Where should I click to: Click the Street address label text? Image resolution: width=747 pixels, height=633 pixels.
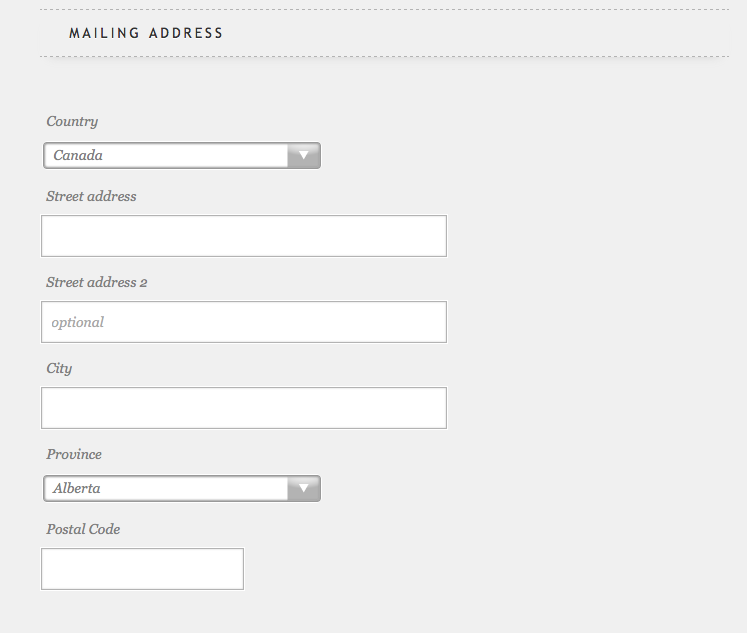pyautogui.click(x=91, y=196)
